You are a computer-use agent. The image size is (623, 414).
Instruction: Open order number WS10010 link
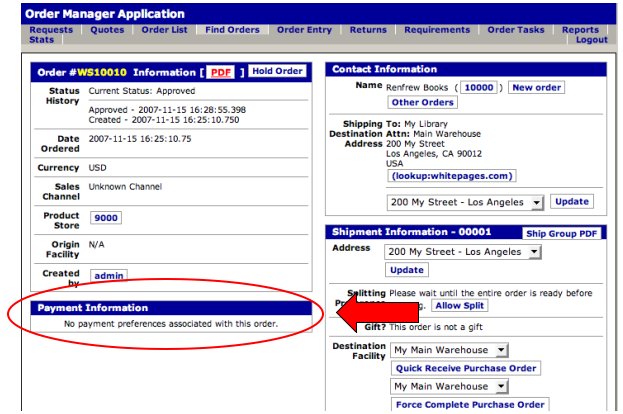click(102, 72)
